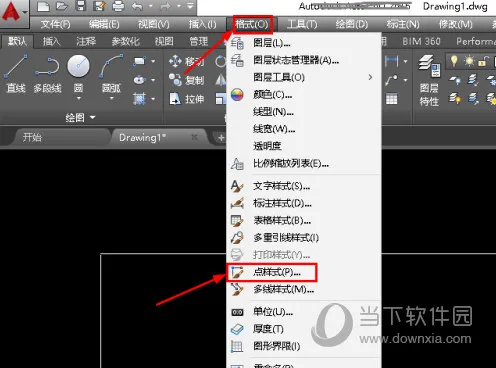Switch to the 参数化 ribbon tab
The height and width of the screenshot is (368, 496).
[x=125, y=41]
